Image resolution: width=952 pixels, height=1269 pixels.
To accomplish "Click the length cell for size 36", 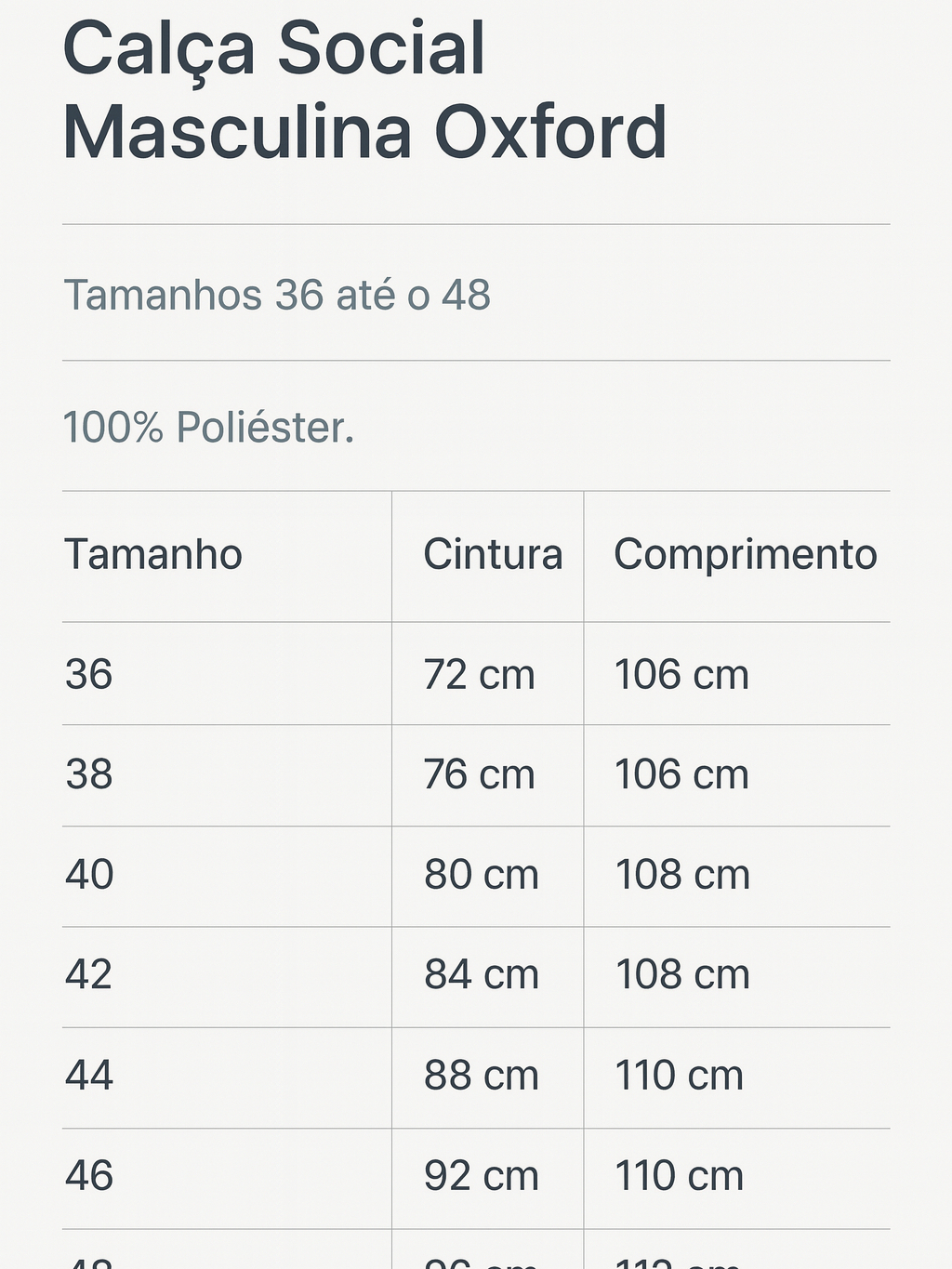I will [x=681, y=674].
